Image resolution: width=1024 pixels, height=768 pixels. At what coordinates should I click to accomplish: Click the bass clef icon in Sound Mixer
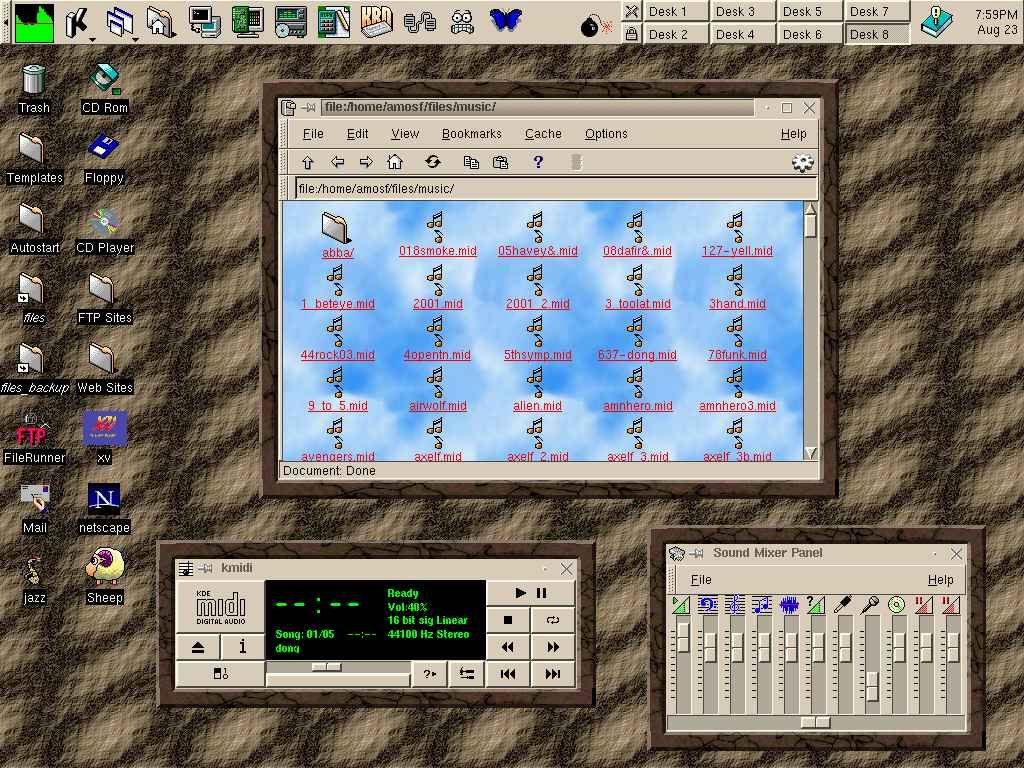point(708,605)
